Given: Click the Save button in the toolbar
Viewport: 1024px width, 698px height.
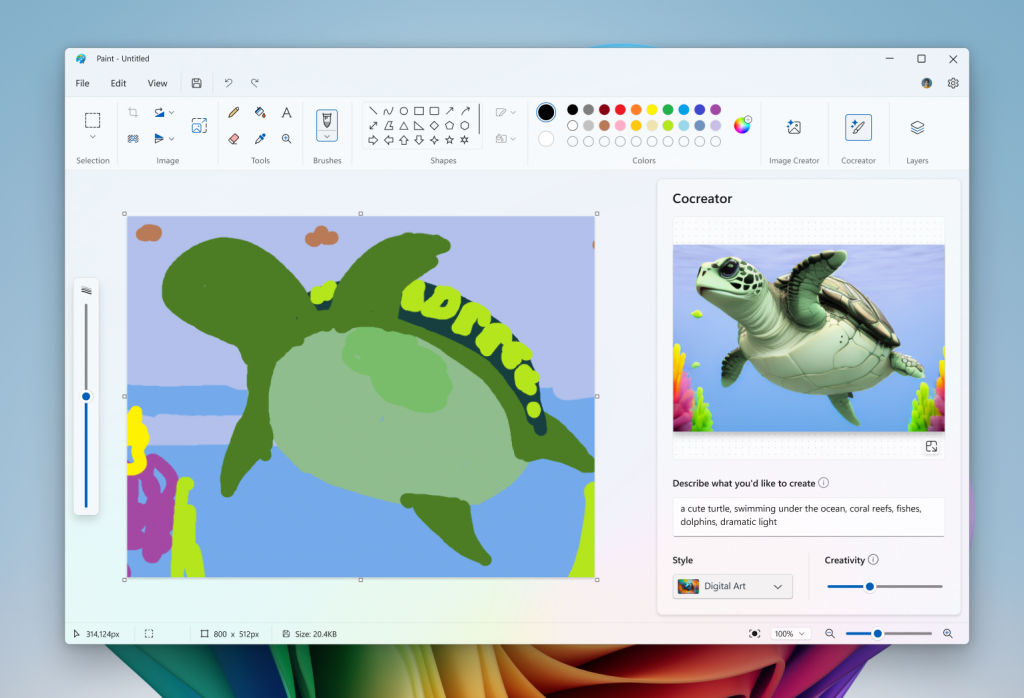Looking at the screenshot, I should (x=196, y=83).
